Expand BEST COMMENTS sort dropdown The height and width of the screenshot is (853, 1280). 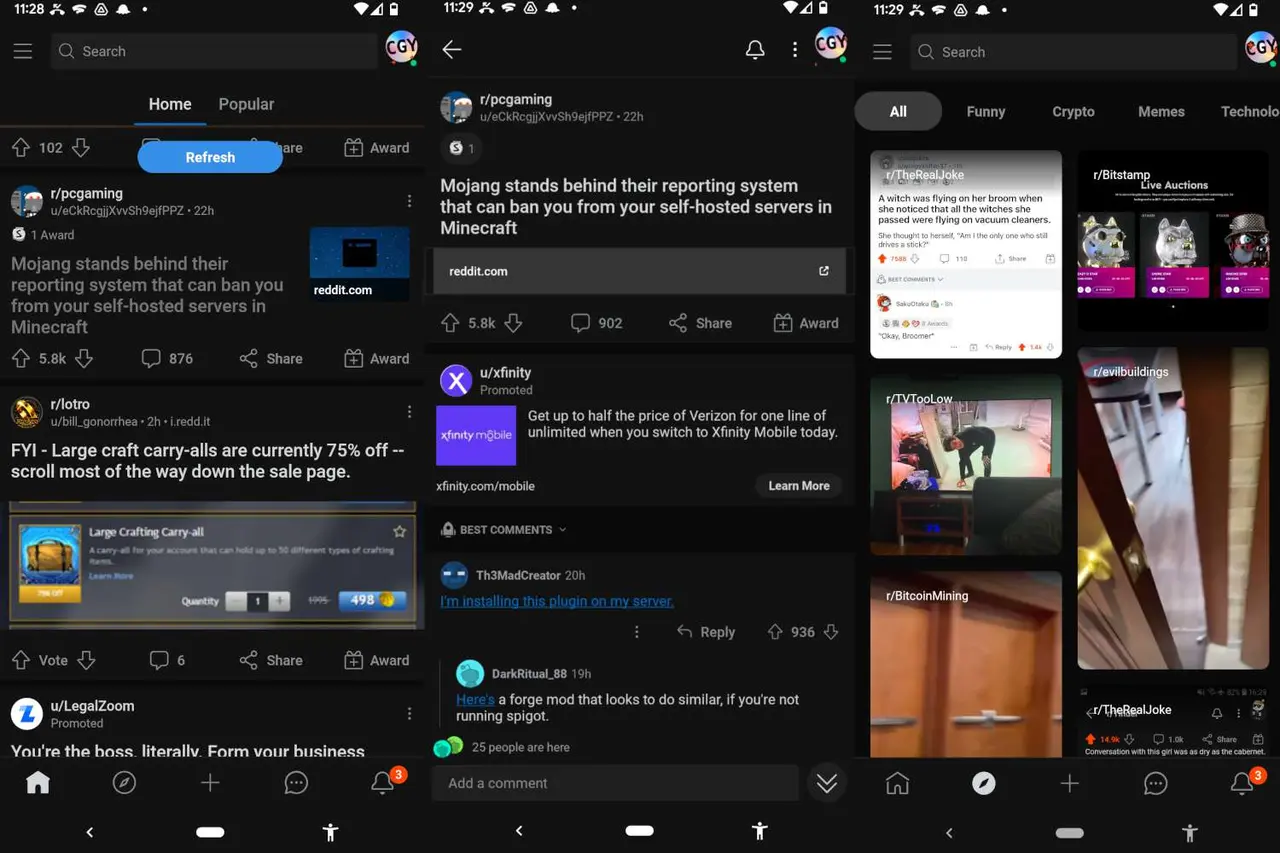(x=504, y=530)
